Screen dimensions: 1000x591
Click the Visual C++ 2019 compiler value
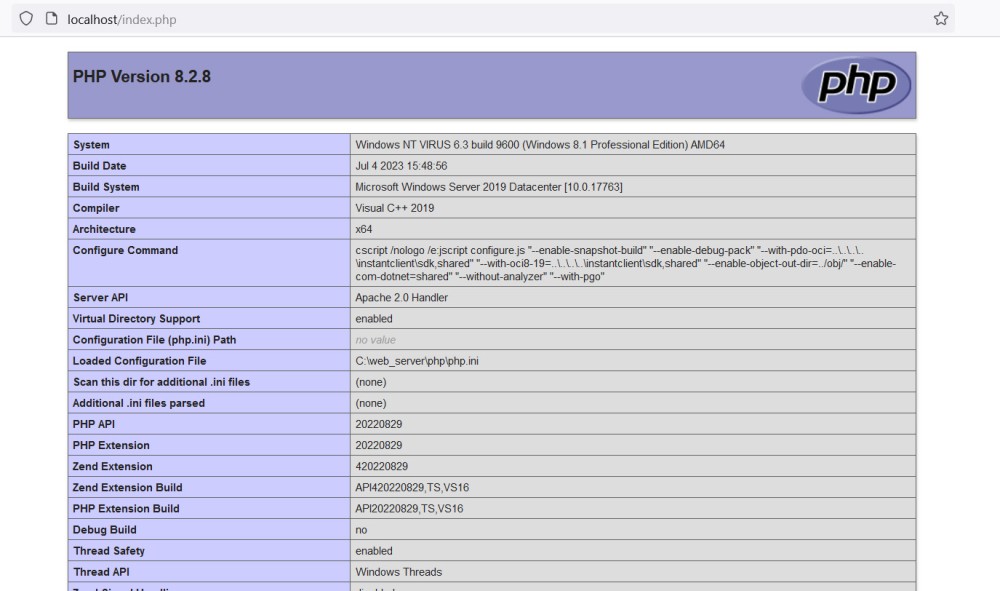pyautogui.click(x=394, y=208)
